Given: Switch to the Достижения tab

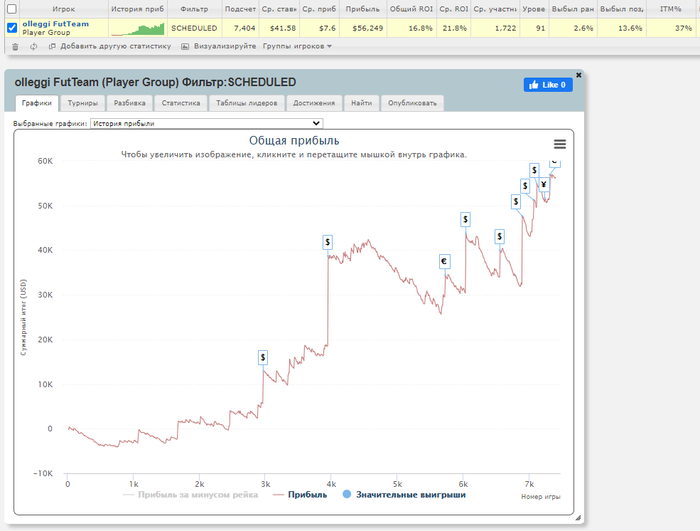Looking at the screenshot, I should pyautogui.click(x=314, y=103).
